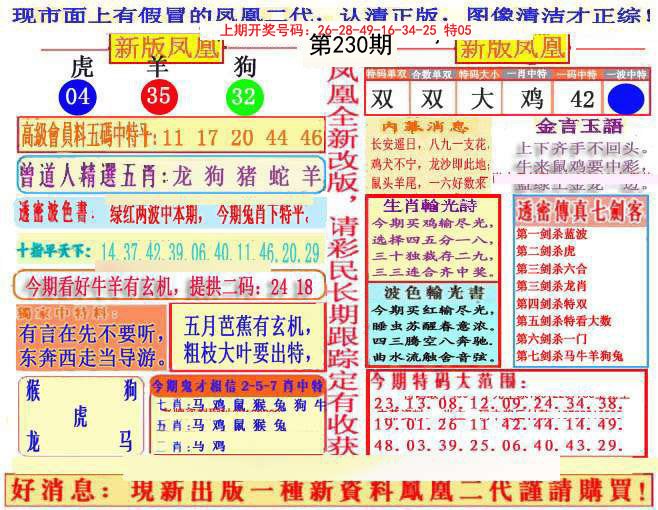Click the line '第五剑杀特看大数'
This screenshot has width=658, height=510.
point(564,321)
